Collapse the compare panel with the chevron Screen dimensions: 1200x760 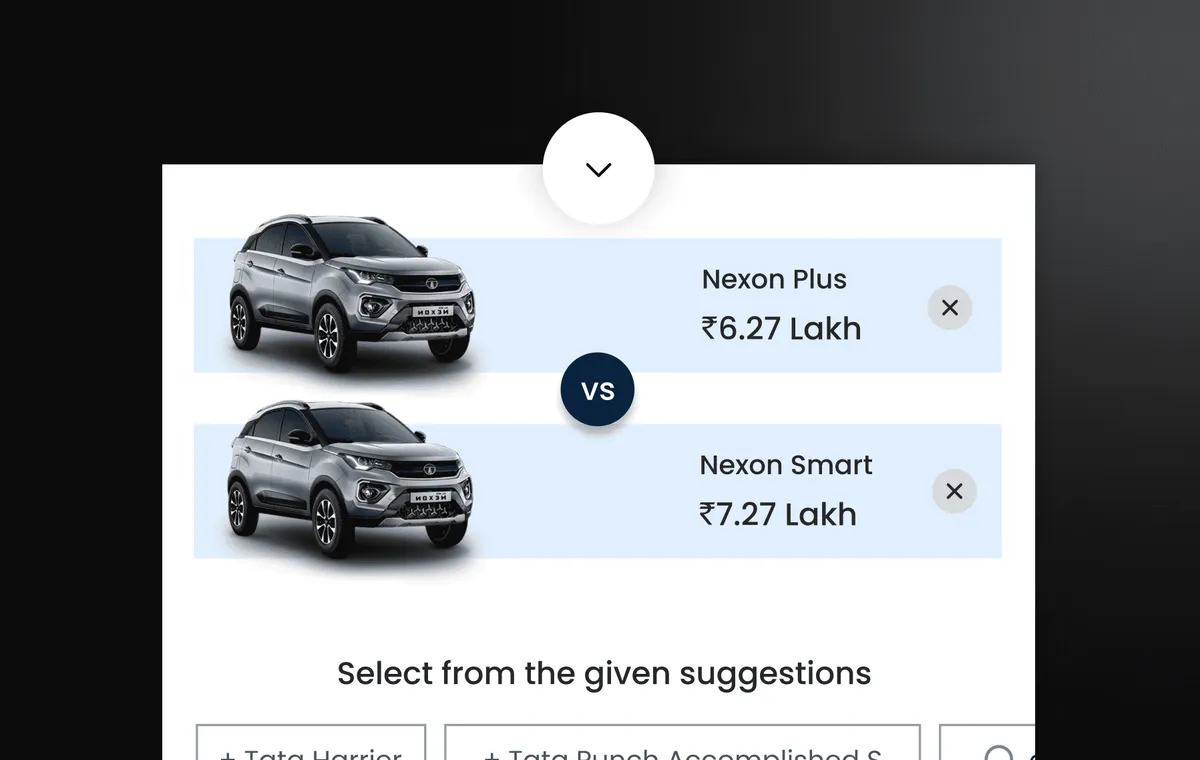tap(598, 169)
